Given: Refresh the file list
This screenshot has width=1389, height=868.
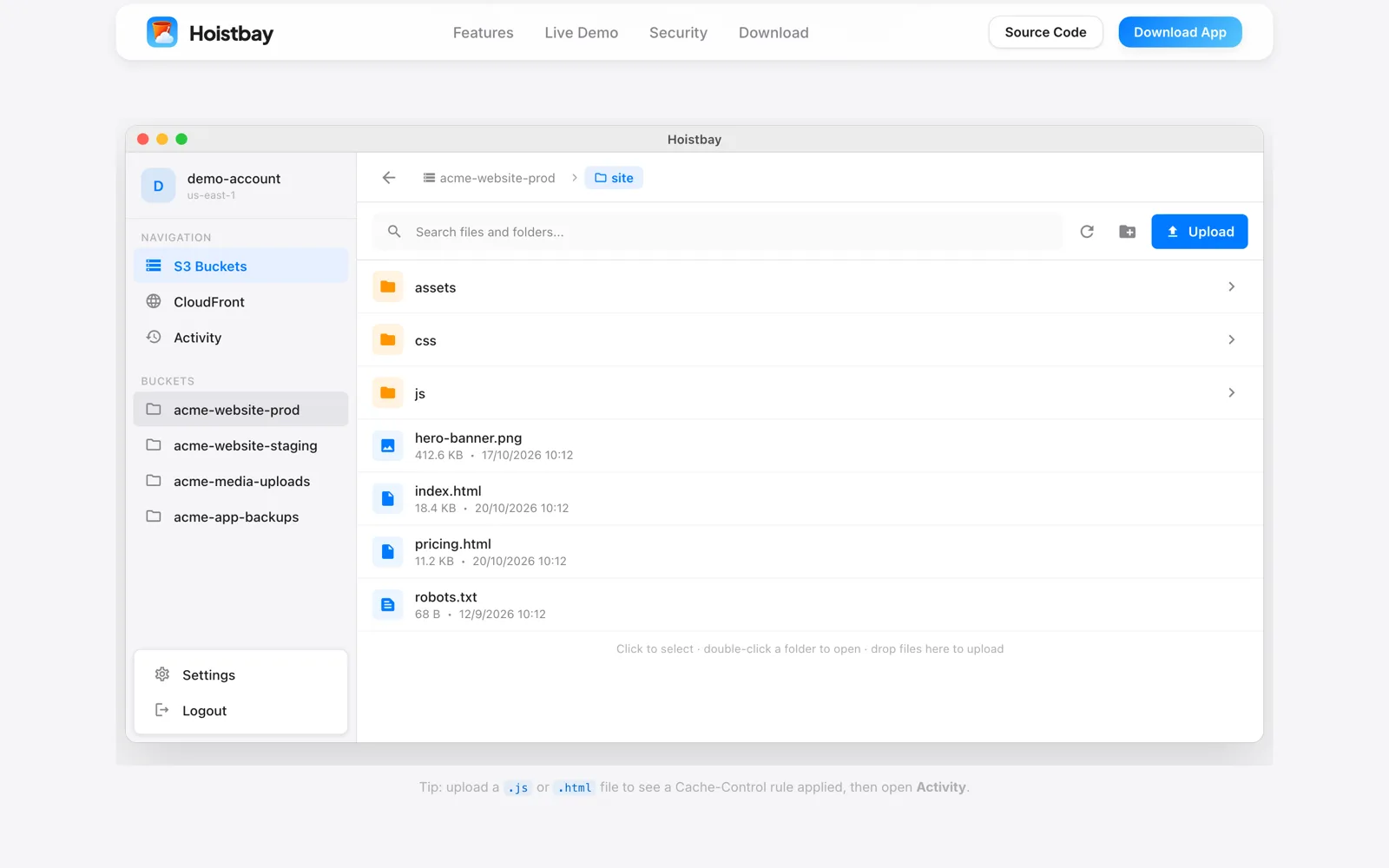Looking at the screenshot, I should coord(1087,232).
